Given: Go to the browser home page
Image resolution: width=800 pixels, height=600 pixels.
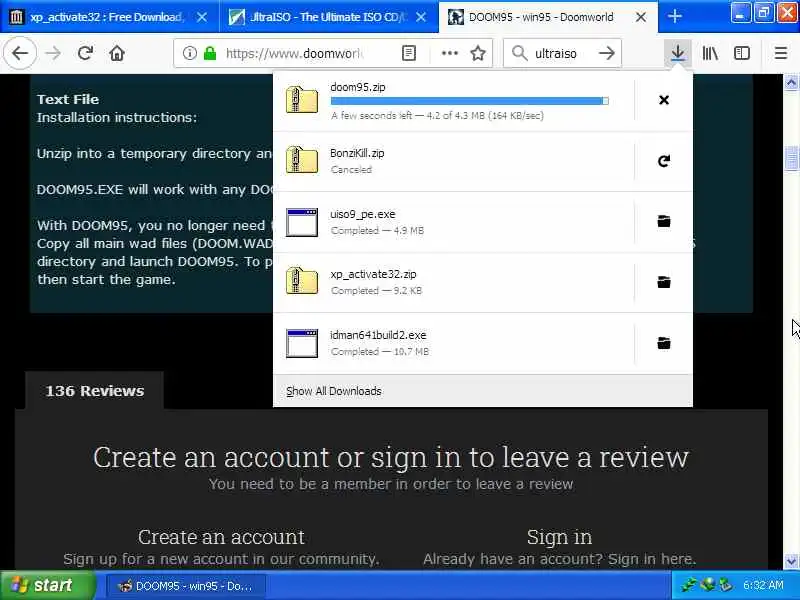Looking at the screenshot, I should click(117, 53).
